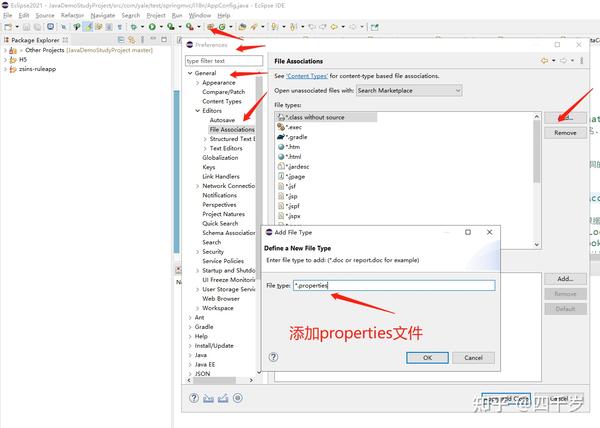Click the yellow Back navigation arrow in toolbar
This screenshot has width=600, height=428.
click(334, 27)
